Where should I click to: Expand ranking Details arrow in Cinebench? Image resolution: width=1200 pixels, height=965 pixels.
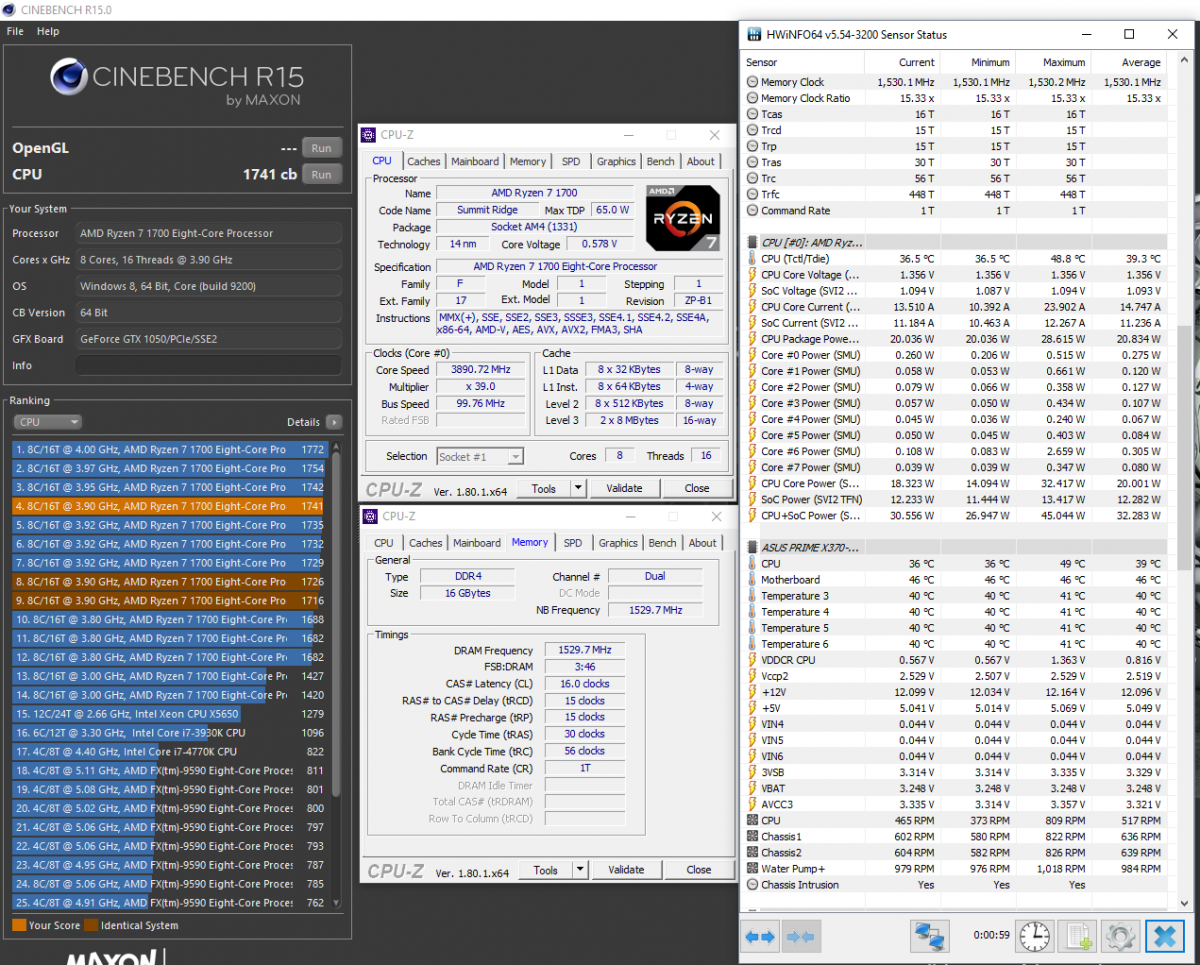click(x=333, y=422)
